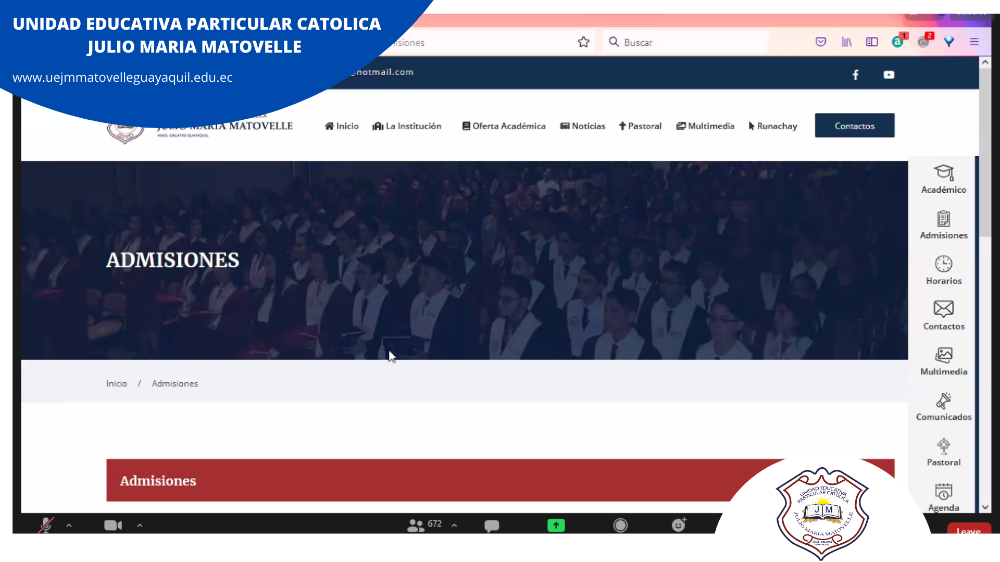Open the green extension icon with badge 1

coord(899,41)
